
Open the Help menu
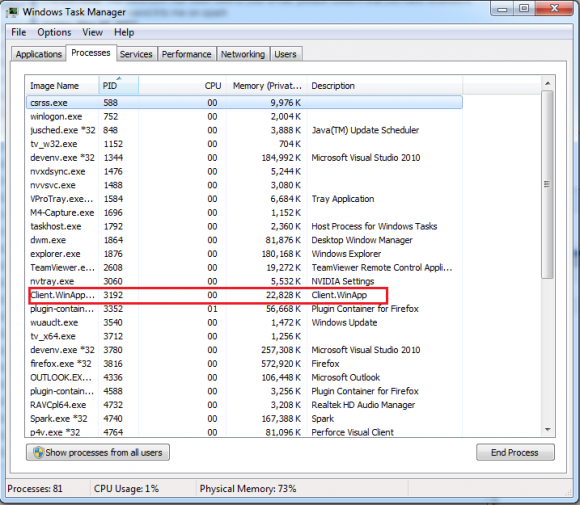(124, 33)
